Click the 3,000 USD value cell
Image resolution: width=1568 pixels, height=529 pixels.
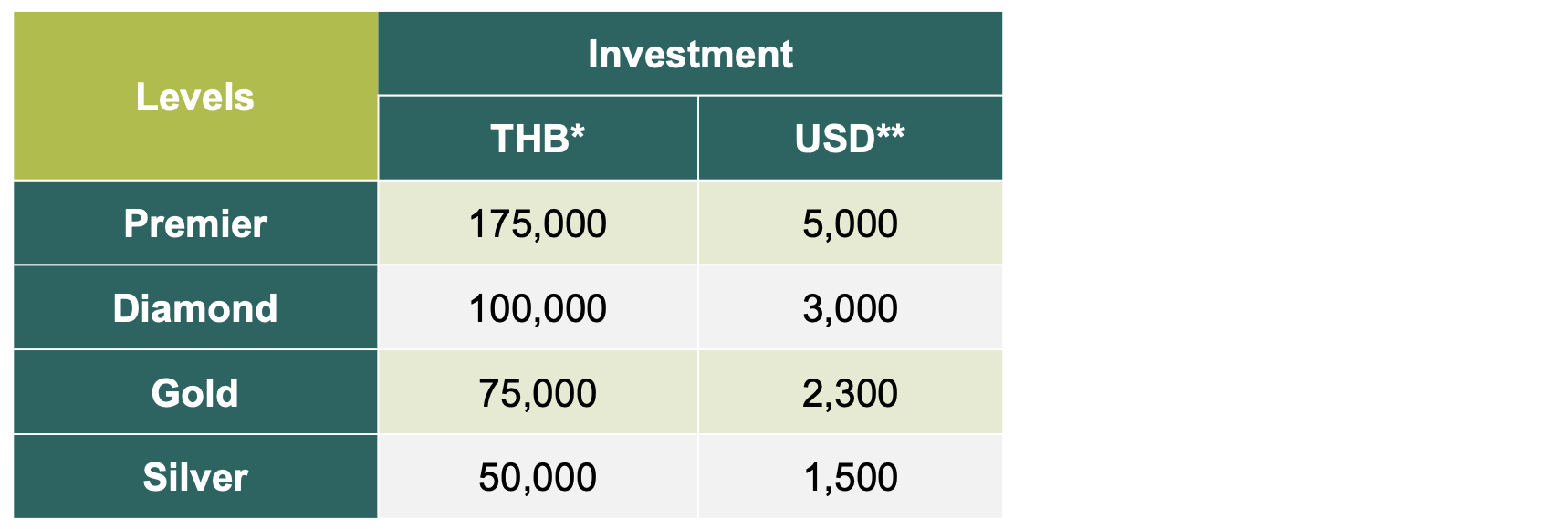pos(850,308)
